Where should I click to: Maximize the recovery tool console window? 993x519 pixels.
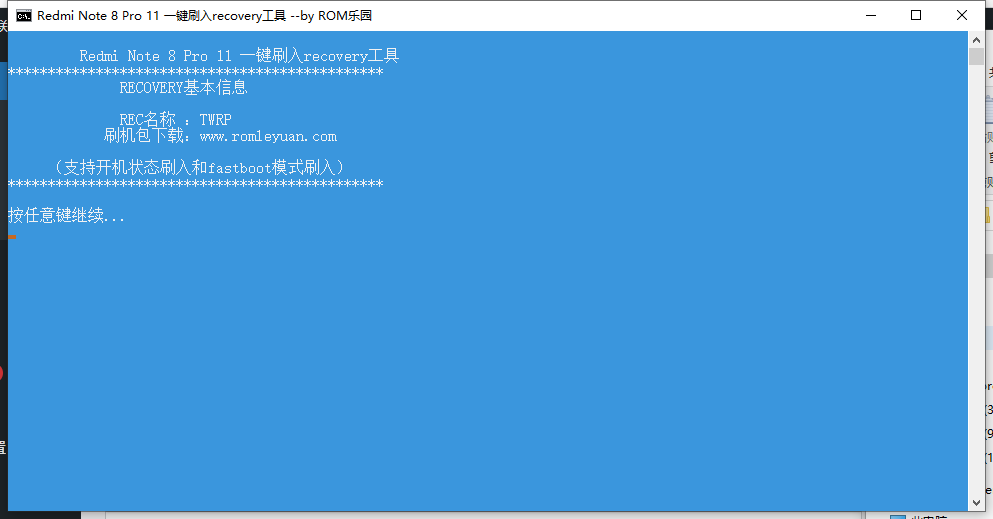[916, 15]
